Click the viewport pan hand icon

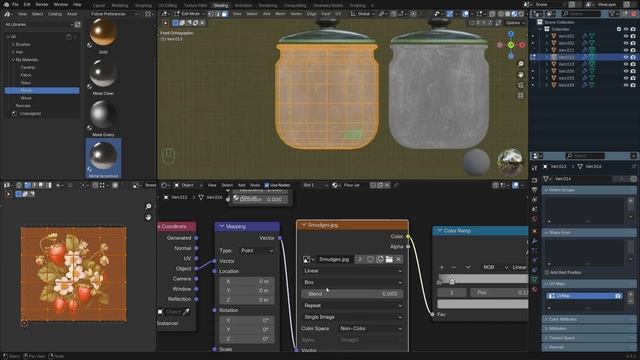(x=520, y=75)
